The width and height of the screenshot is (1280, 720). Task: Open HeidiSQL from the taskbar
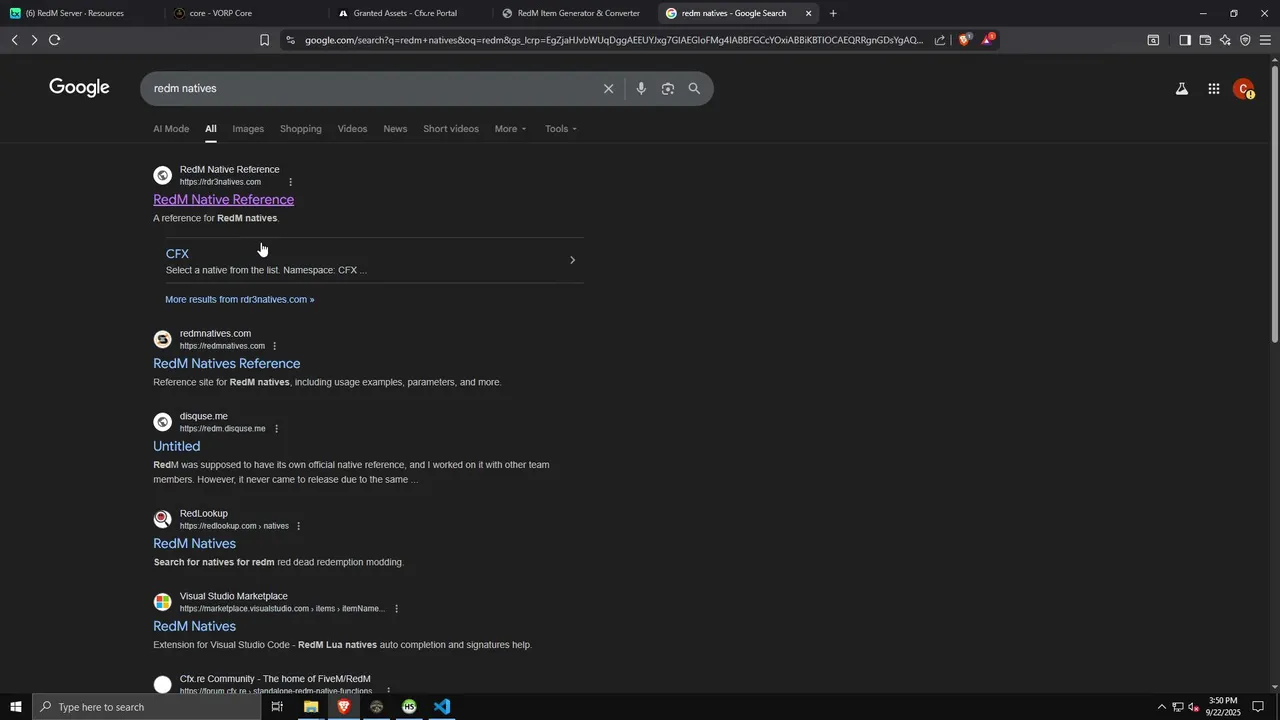[x=409, y=707]
